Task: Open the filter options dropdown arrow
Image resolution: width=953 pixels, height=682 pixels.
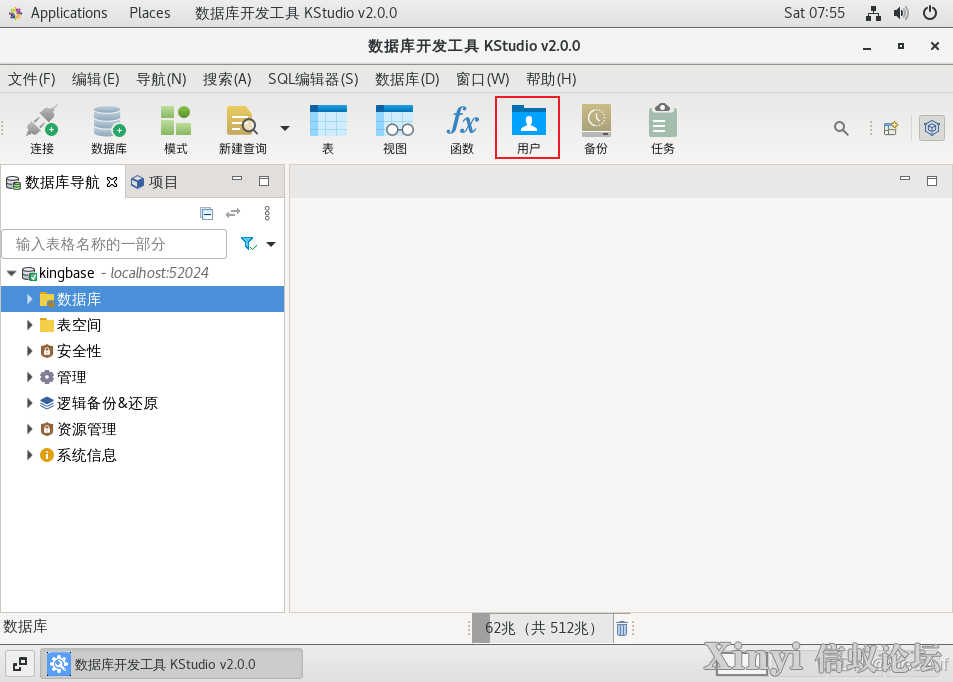Action: 271,244
